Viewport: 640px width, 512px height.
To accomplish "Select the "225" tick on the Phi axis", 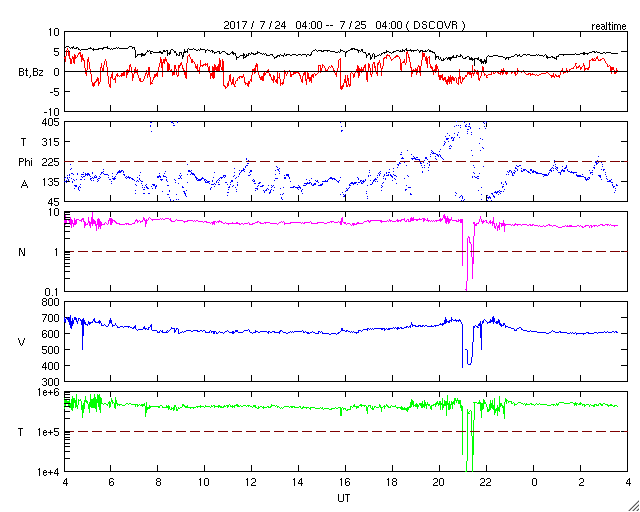I will point(52,162).
